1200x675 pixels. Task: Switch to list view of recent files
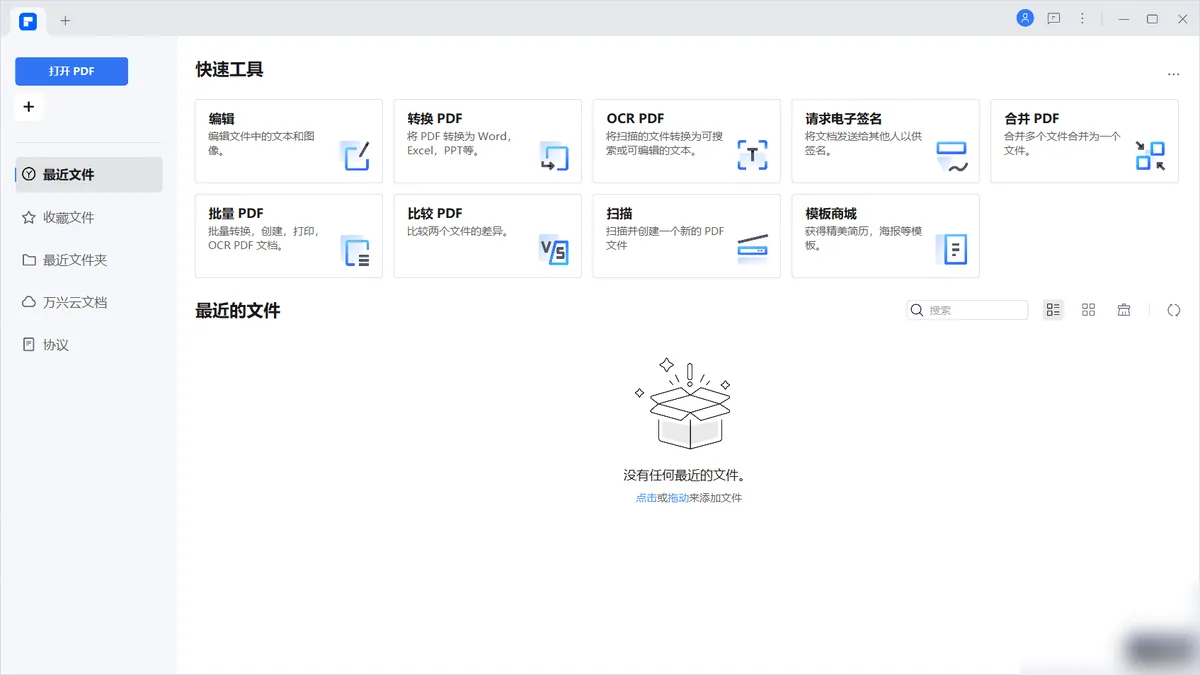pos(1053,310)
